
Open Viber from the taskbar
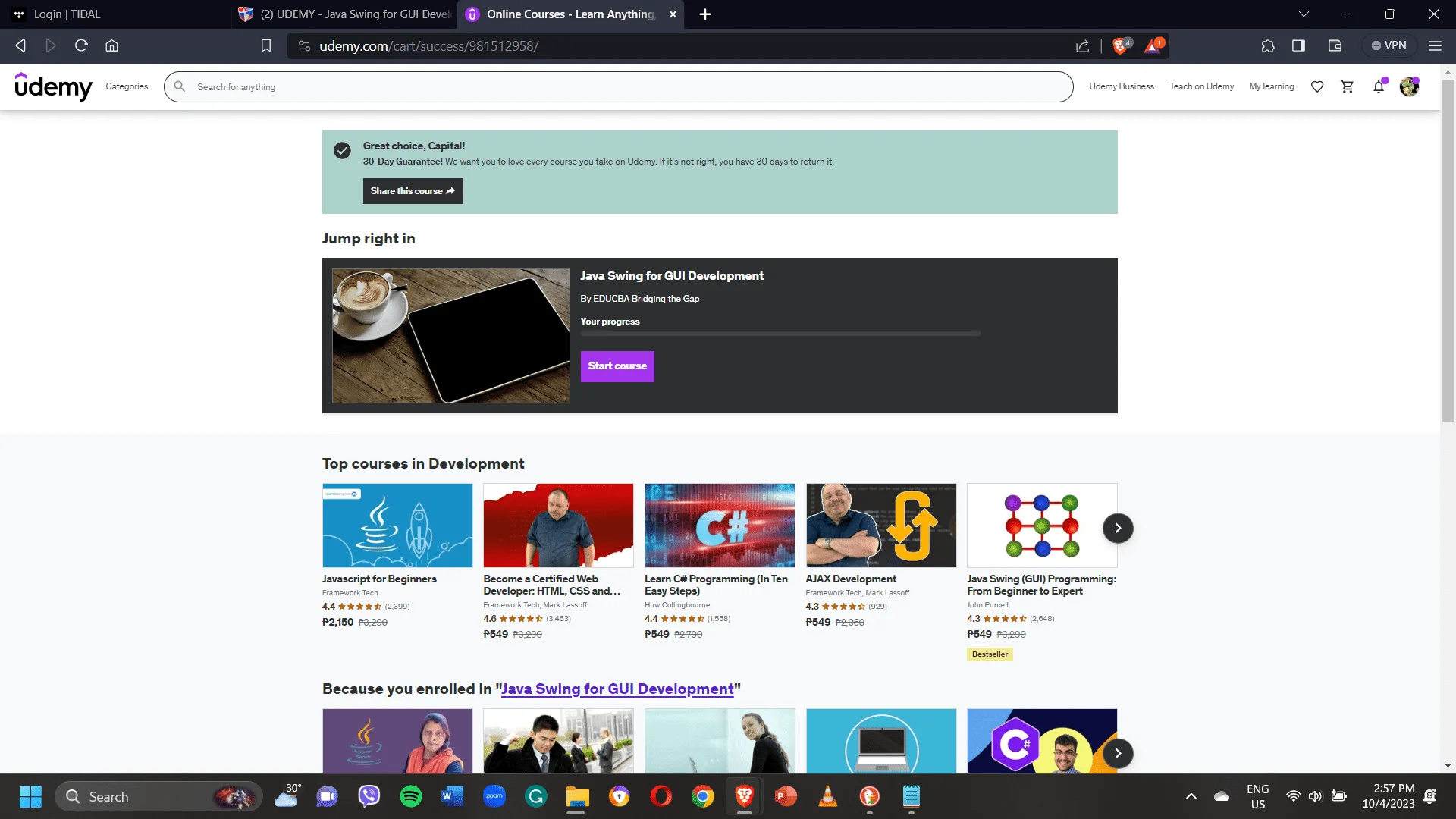click(x=369, y=796)
